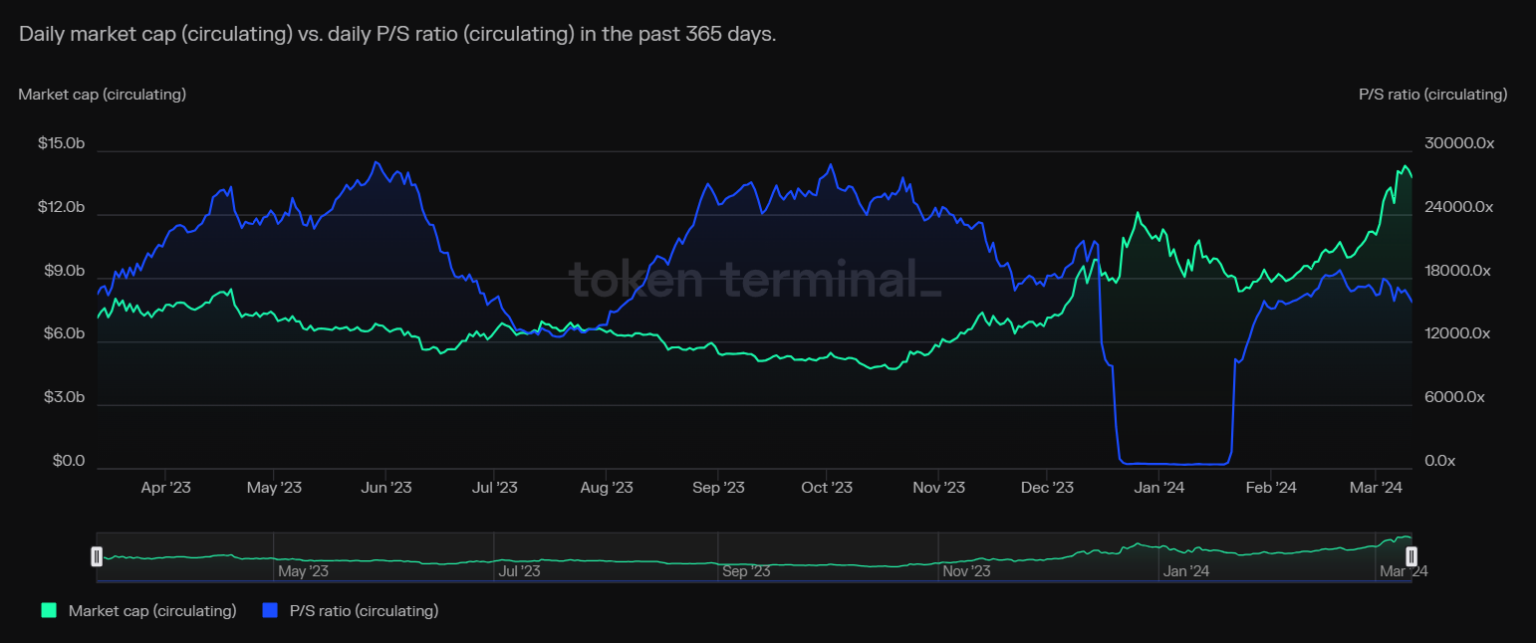Click the chart title about daily market cap
1536x643 pixels.
pos(397,34)
